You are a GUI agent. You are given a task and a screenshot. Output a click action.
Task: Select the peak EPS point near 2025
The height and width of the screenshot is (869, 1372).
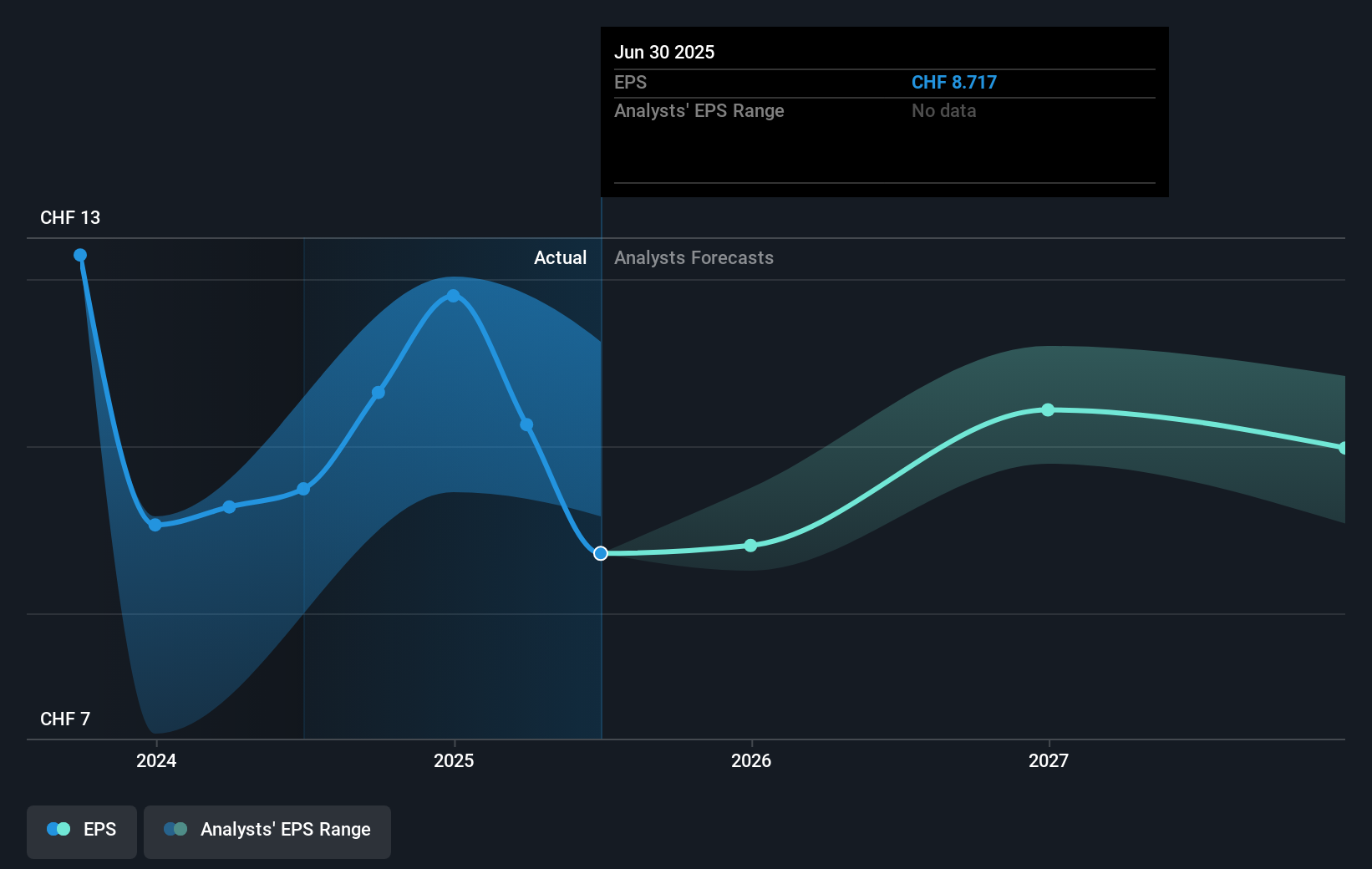coord(453,295)
